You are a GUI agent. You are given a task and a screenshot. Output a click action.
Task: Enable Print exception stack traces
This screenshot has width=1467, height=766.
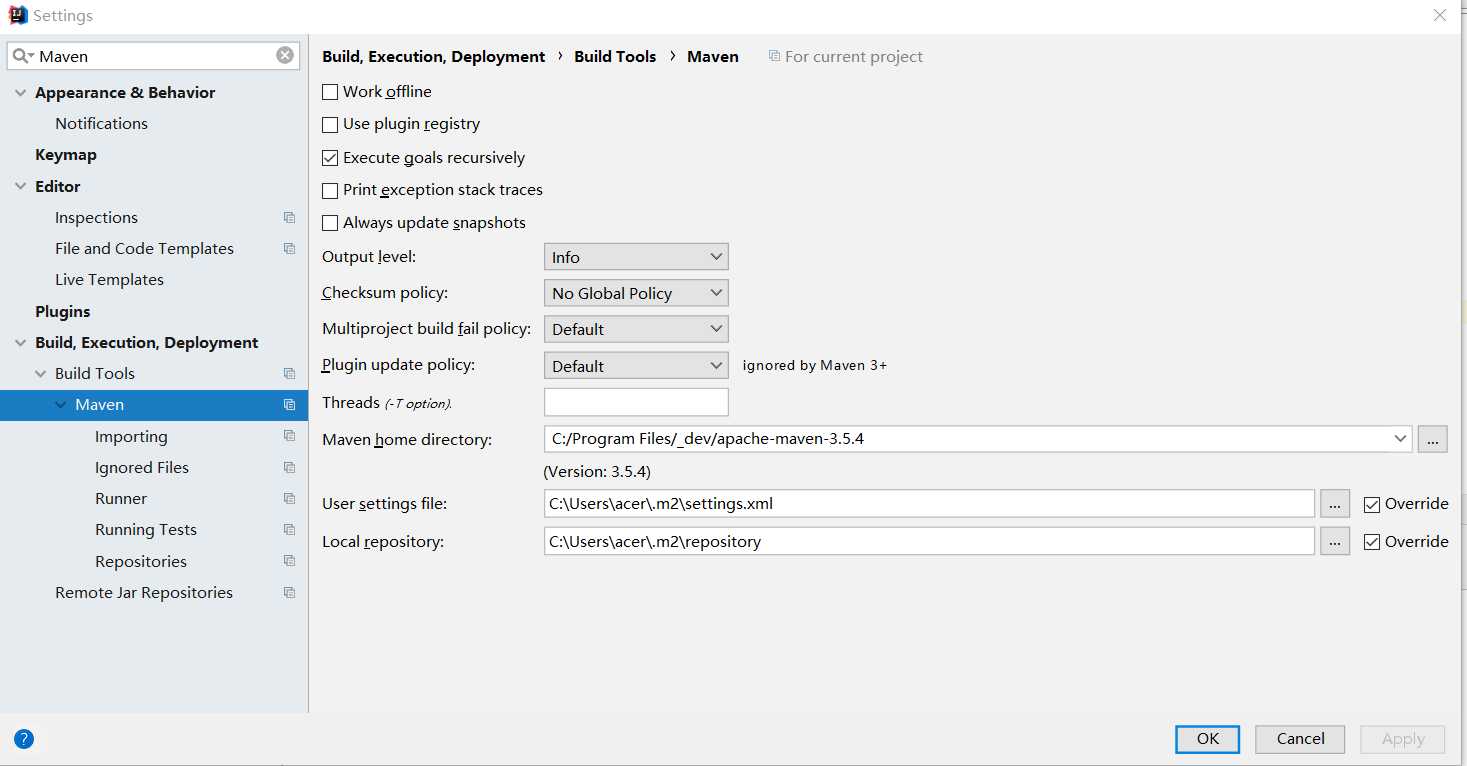pyautogui.click(x=330, y=190)
